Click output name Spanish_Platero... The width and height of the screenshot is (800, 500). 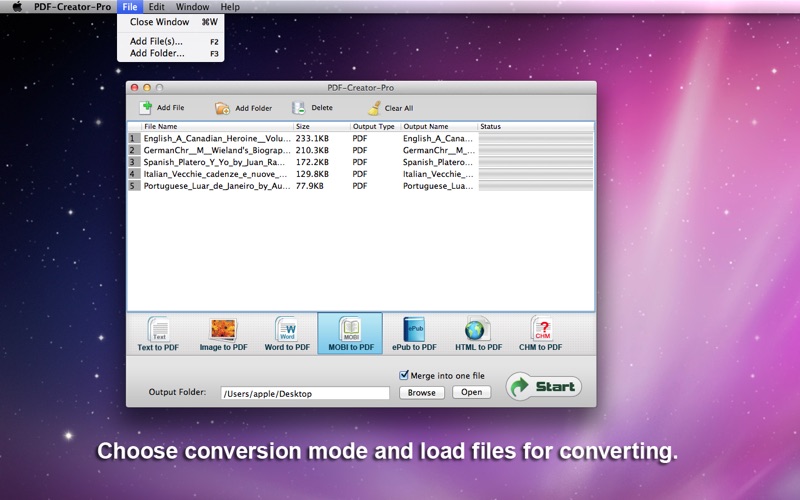click(438, 162)
